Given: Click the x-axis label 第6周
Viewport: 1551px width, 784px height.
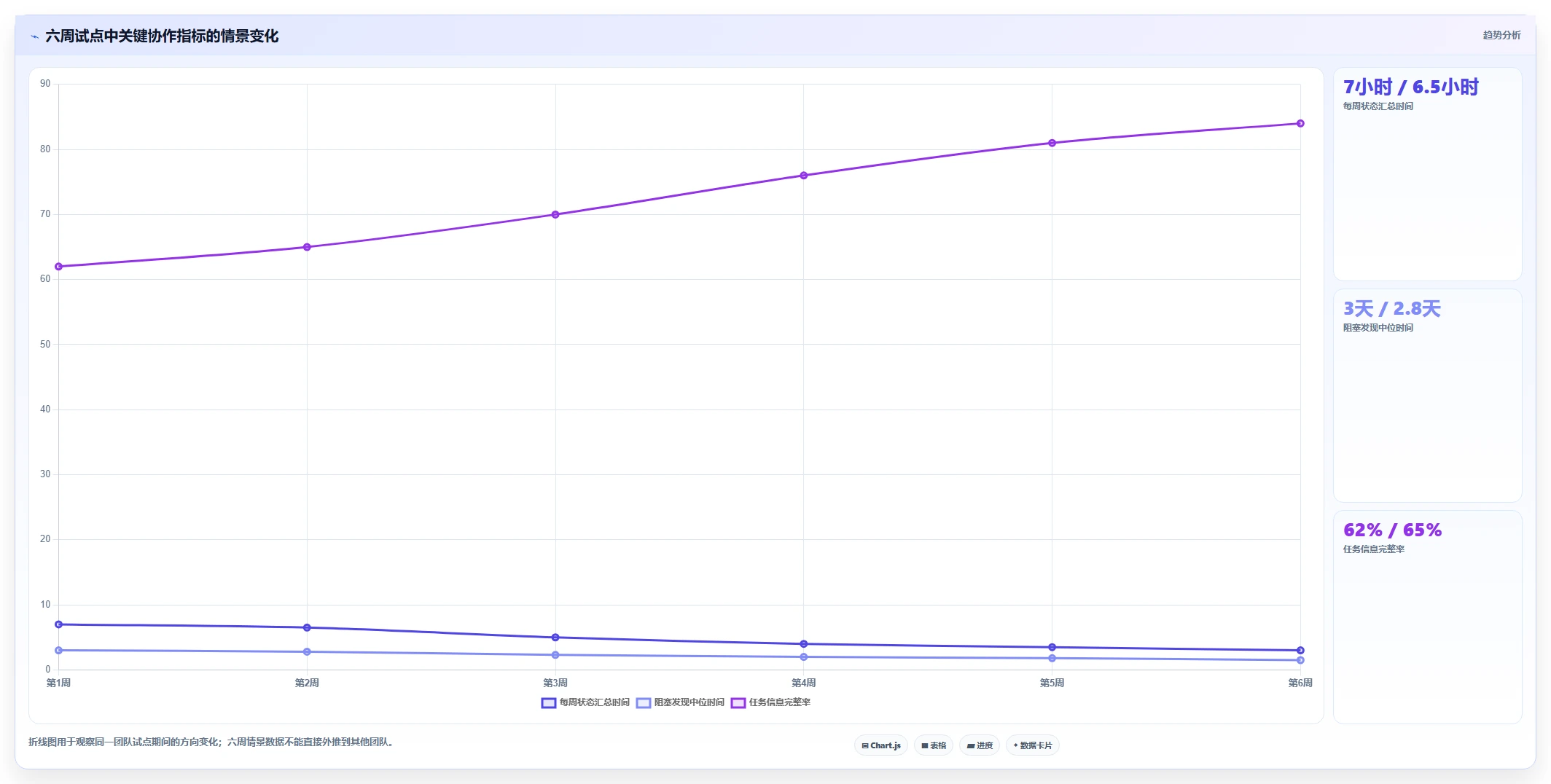Looking at the screenshot, I should 1300,683.
